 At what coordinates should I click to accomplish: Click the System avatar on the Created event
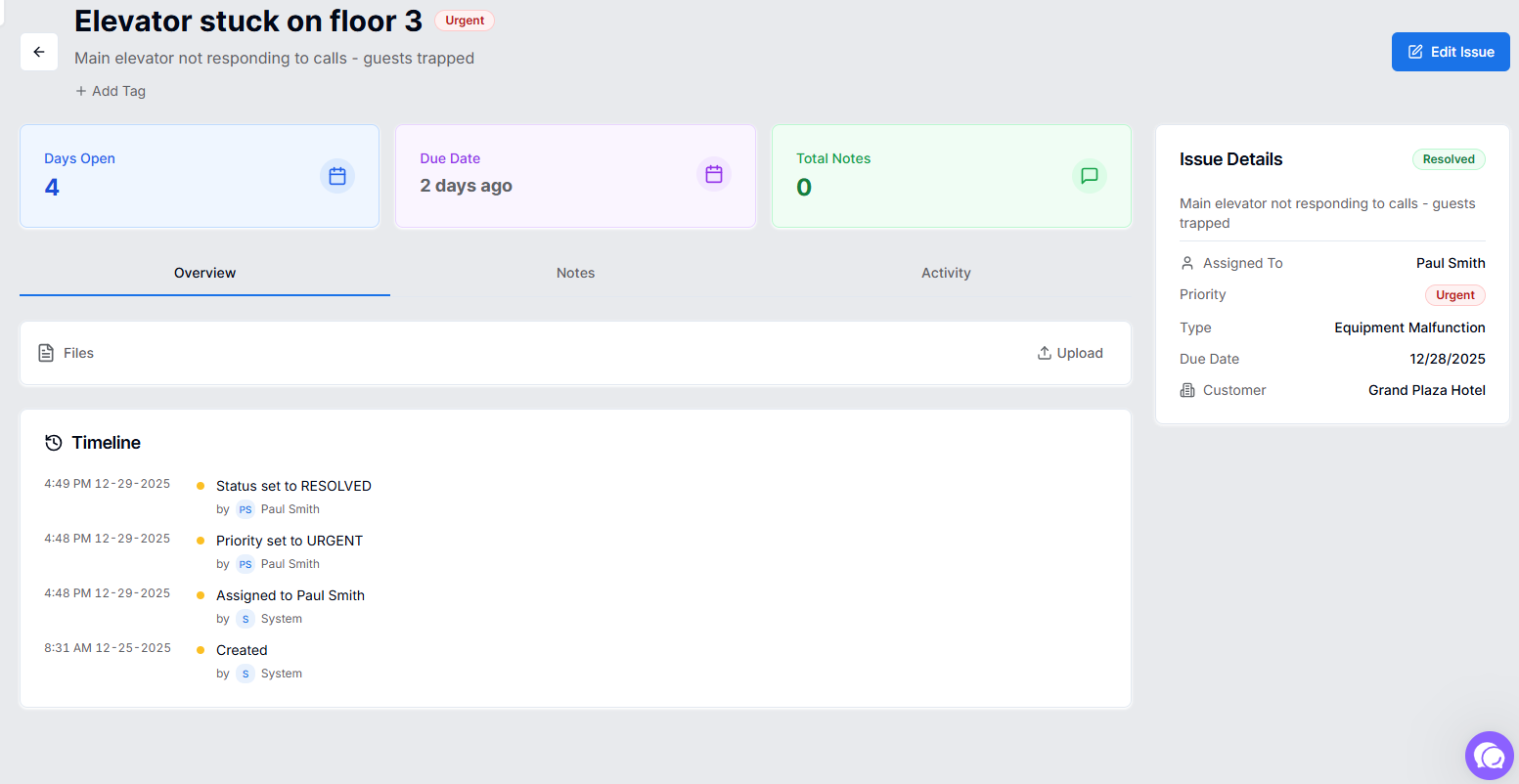[244, 673]
